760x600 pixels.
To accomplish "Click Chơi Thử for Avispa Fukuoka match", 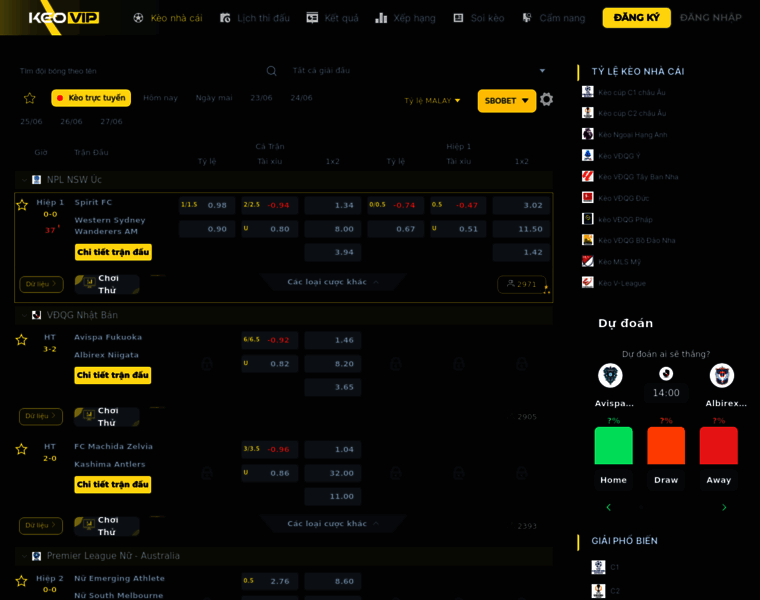I will [107, 417].
